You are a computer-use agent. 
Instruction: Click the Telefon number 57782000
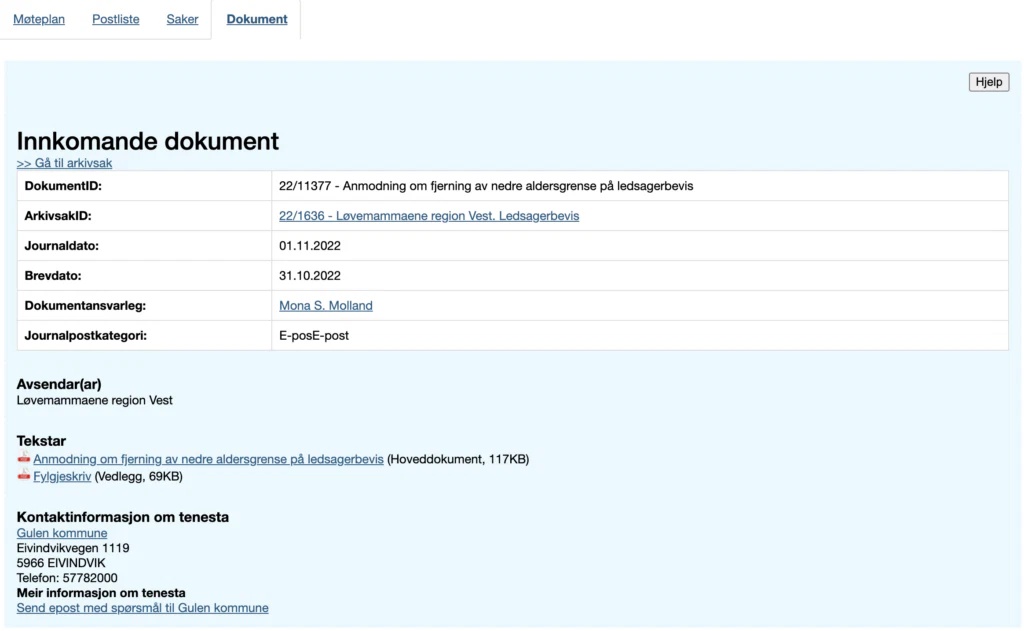[88, 578]
